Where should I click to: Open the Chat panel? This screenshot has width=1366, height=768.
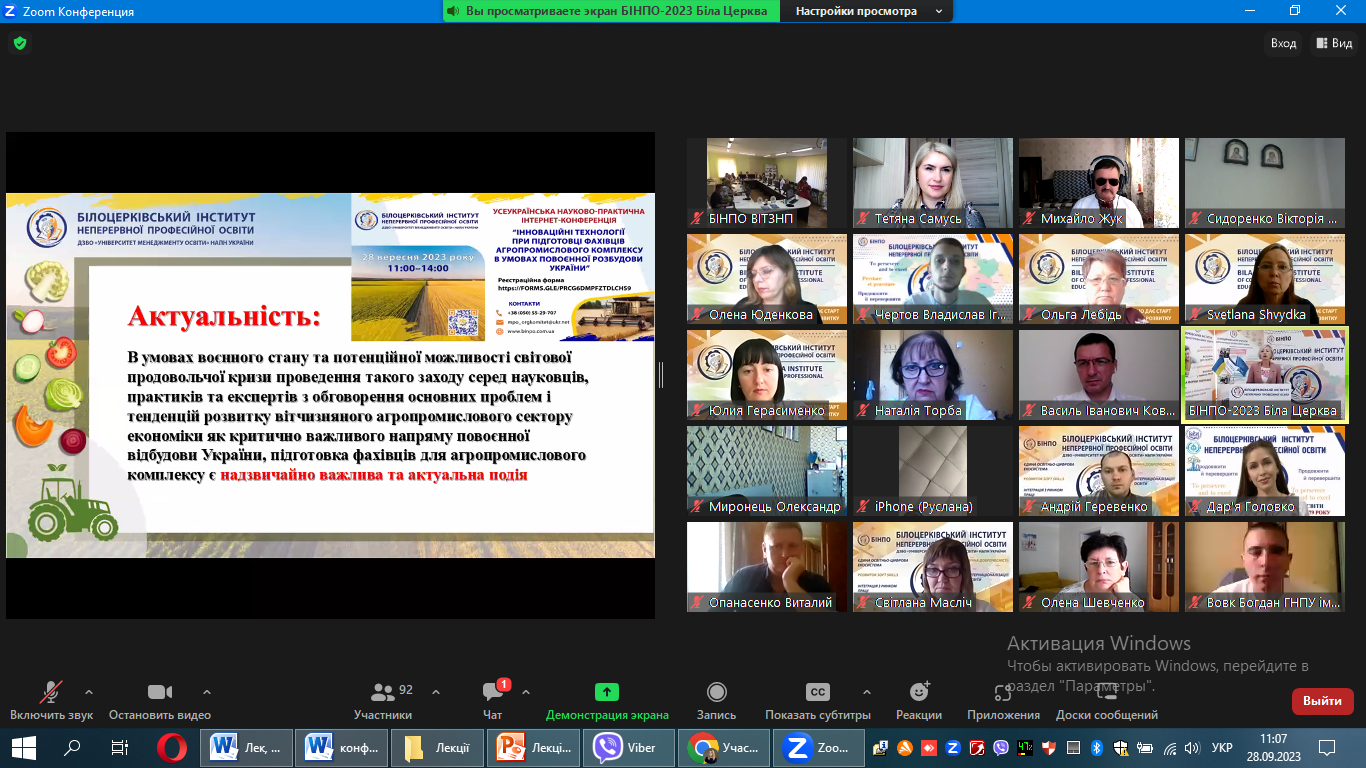pos(493,692)
